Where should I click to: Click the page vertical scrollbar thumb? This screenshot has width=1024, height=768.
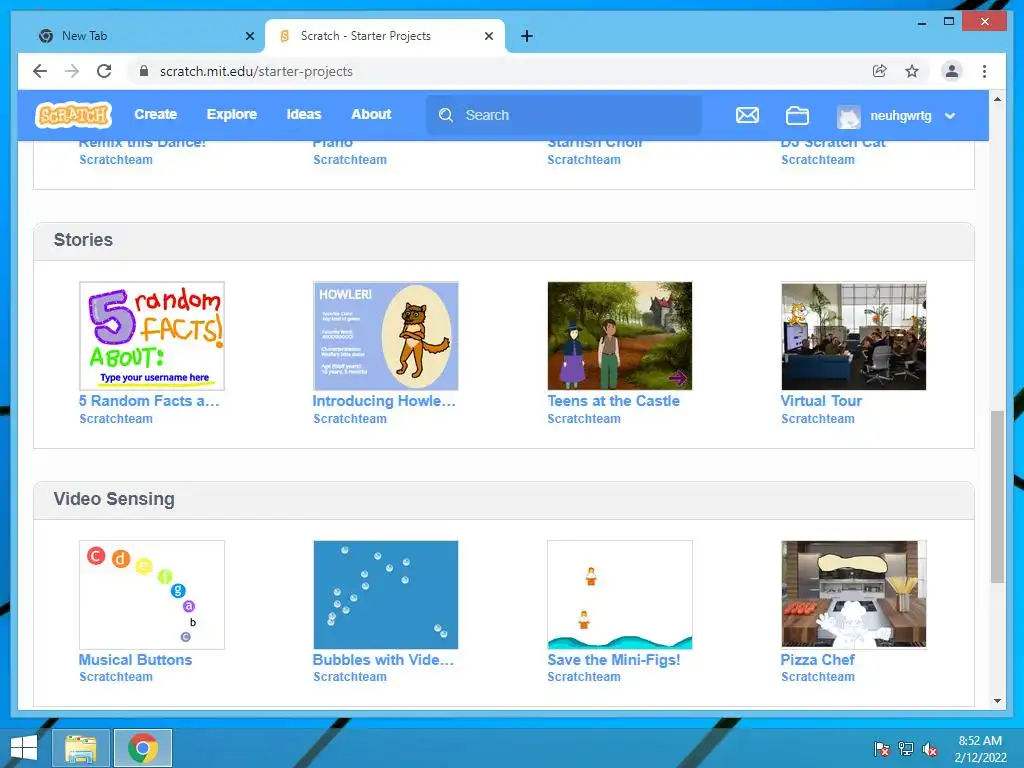(x=997, y=496)
